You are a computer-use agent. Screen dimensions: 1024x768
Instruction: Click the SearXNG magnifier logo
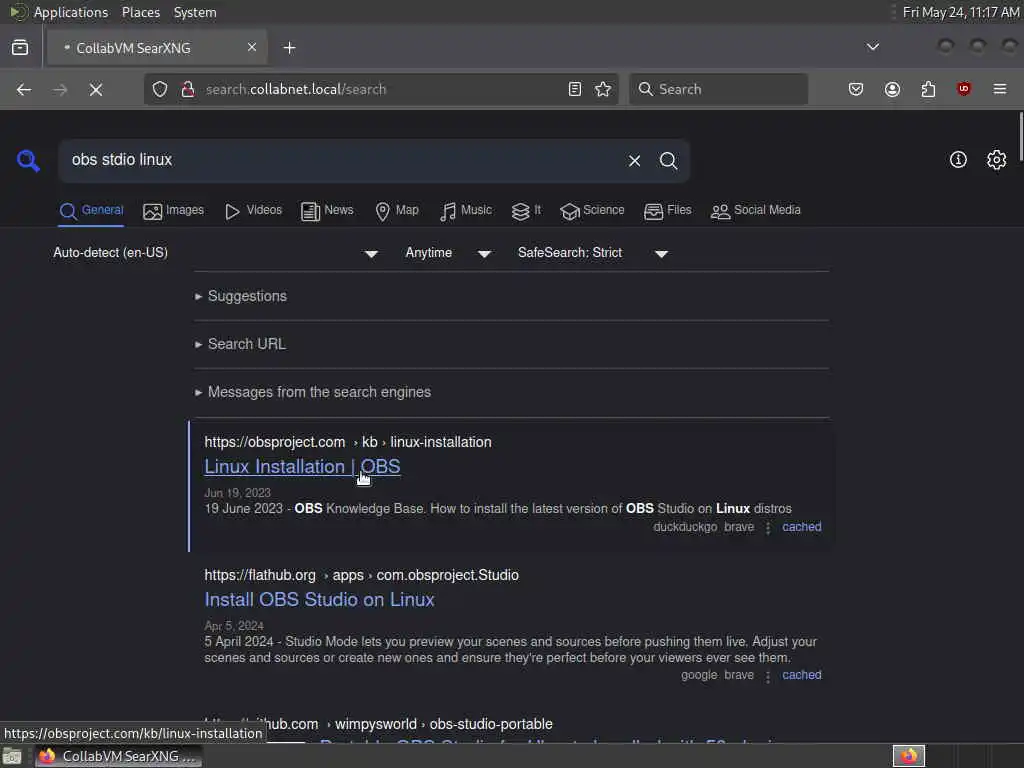click(28, 161)
